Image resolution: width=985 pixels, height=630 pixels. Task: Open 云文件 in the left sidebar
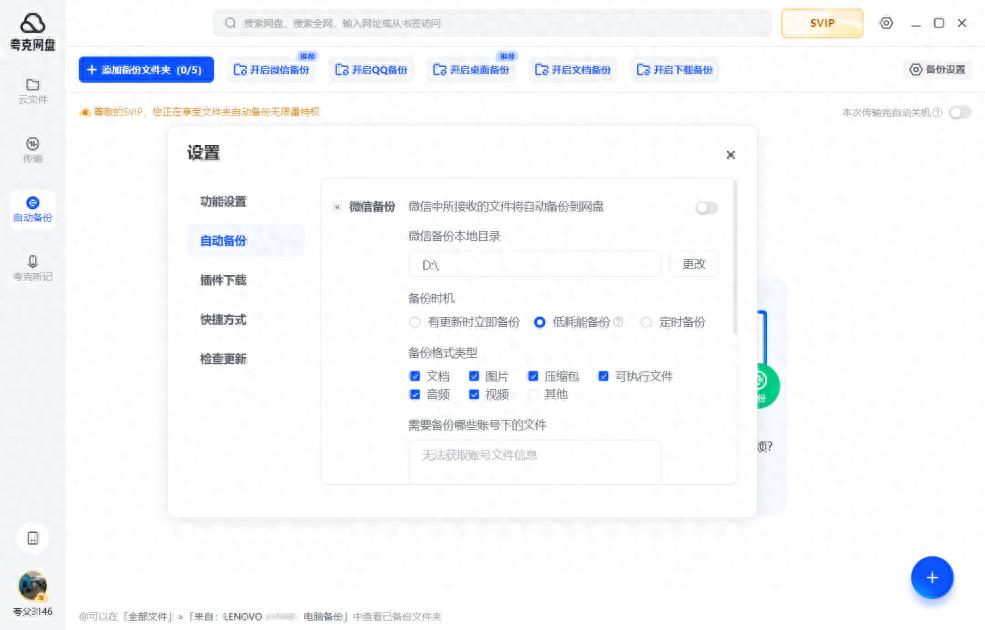32,90
